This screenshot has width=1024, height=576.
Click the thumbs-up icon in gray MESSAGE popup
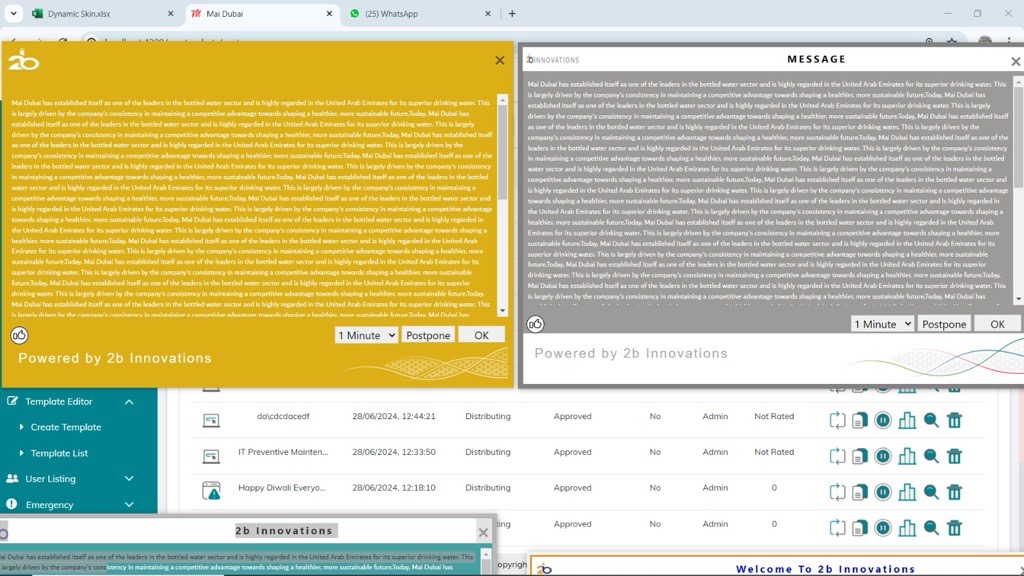(535, 324)
